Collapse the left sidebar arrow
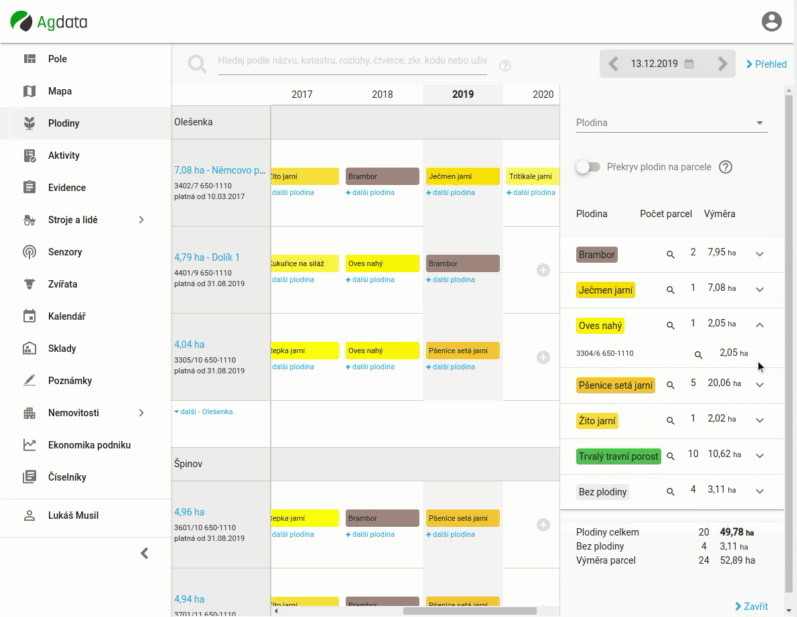The width and height of the screenshot is (797, 617). 144,553
